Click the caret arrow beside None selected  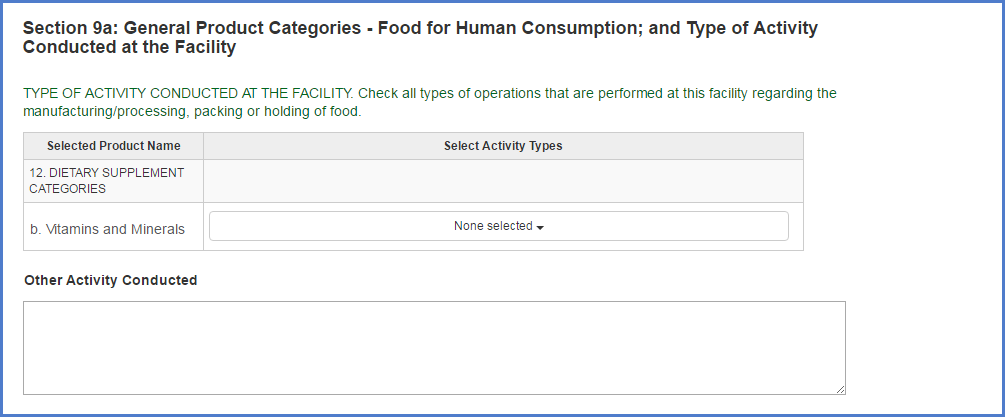coord(540,228)
